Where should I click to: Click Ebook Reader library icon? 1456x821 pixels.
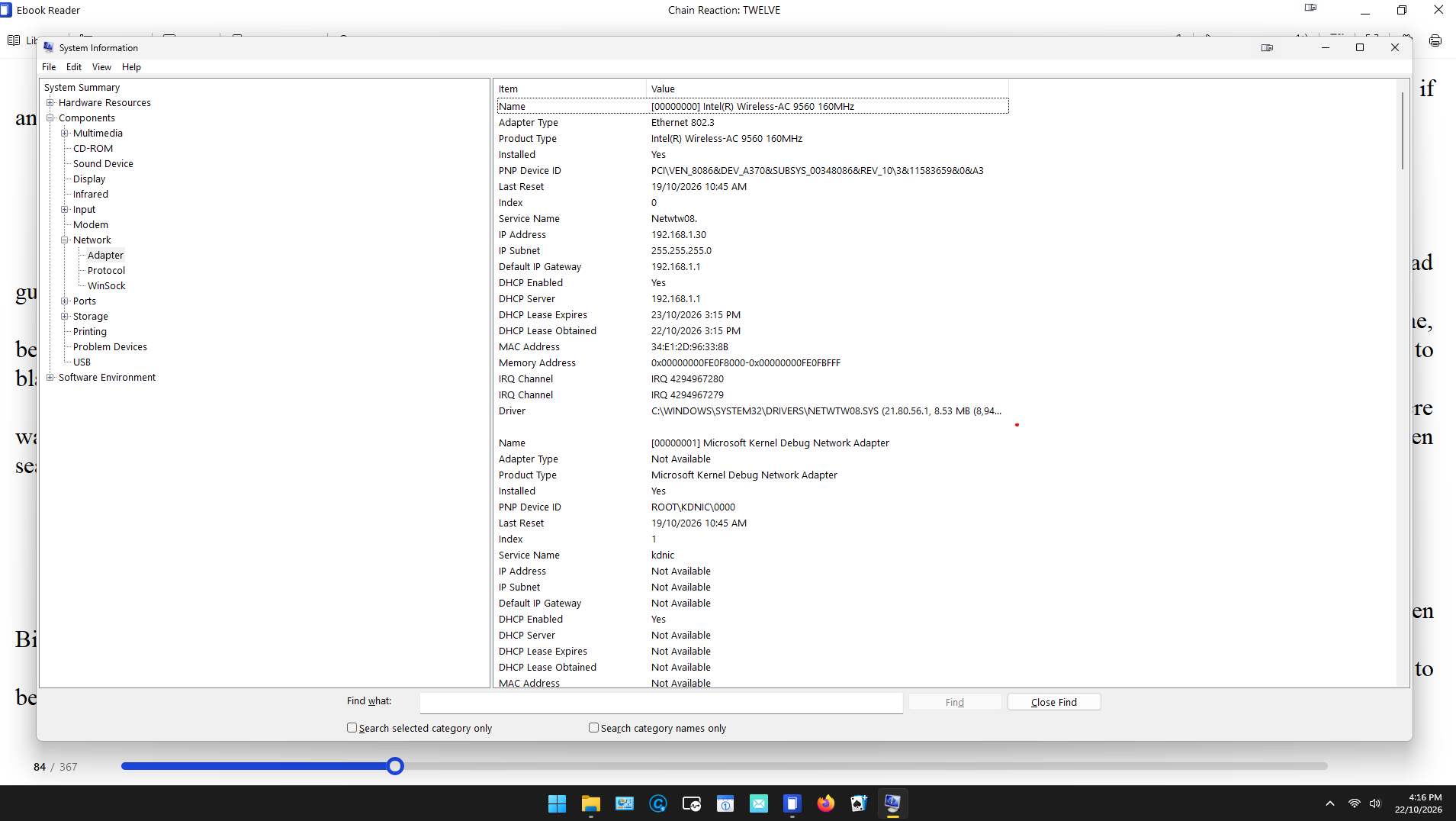tap(14, 40)
